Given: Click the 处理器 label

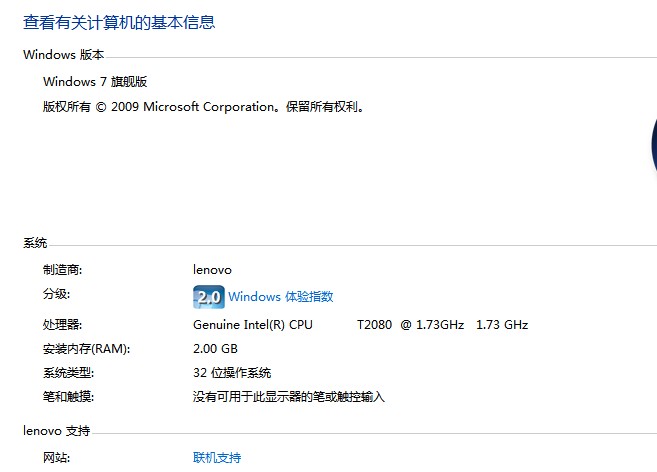Looking at the screenshot, I should pos(62,325).
